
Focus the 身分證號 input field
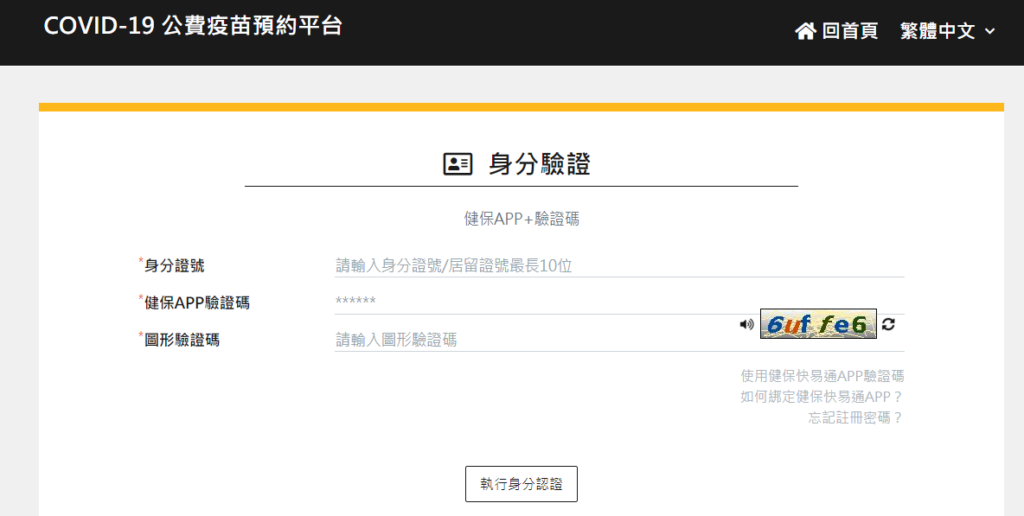point(618,265)
